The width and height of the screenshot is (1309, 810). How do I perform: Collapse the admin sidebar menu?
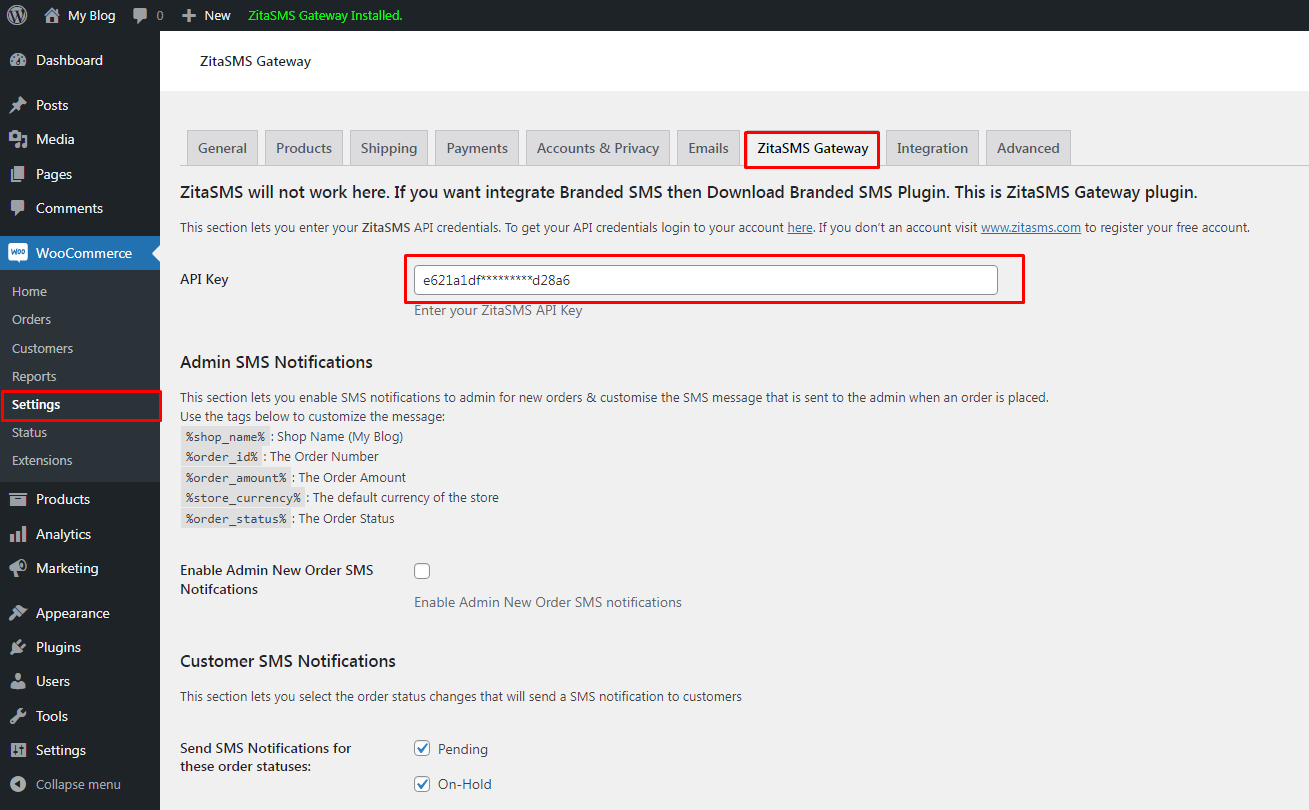(80, 784)
